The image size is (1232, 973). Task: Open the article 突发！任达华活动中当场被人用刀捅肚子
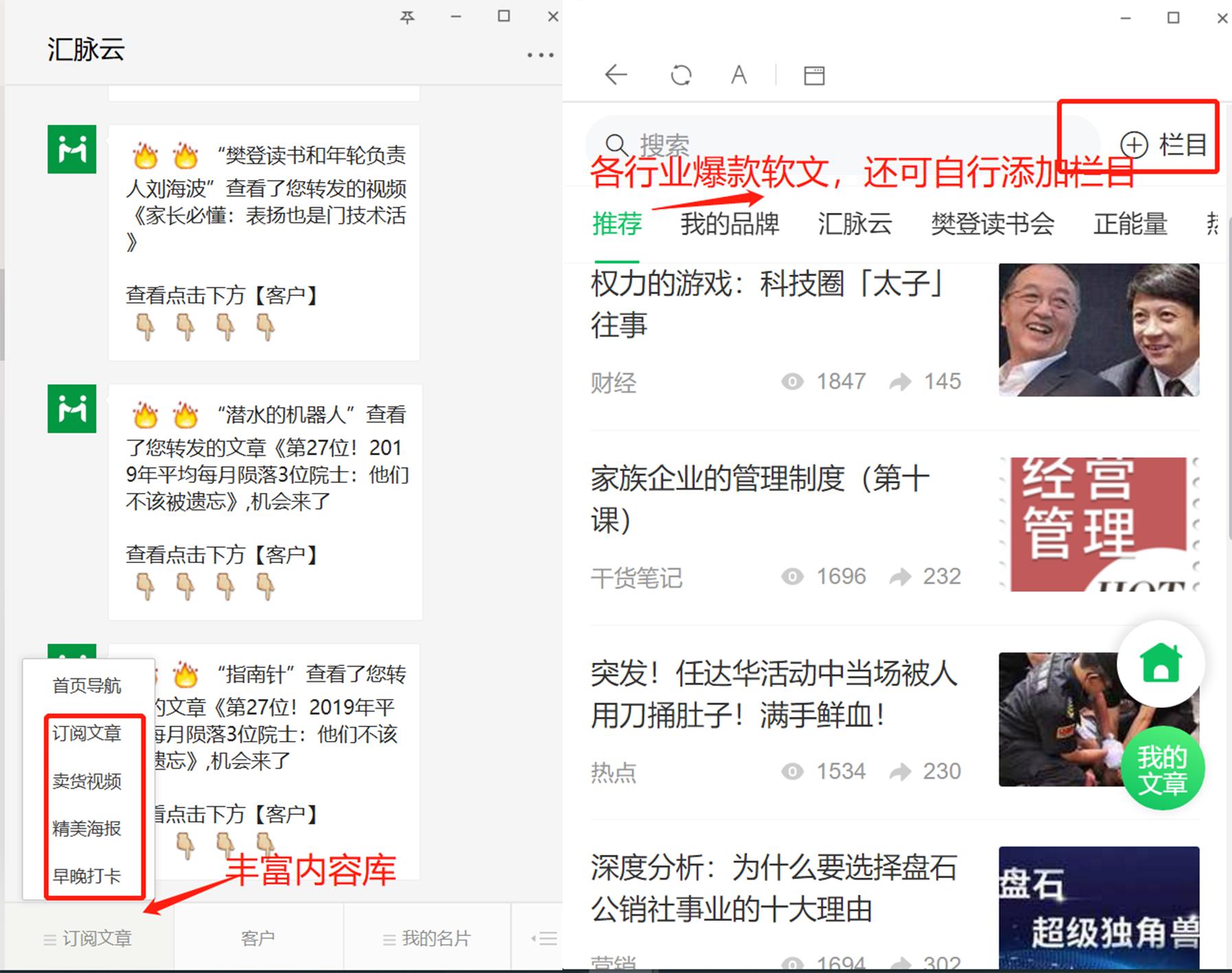pyautogui.click(x=773, y=694)
